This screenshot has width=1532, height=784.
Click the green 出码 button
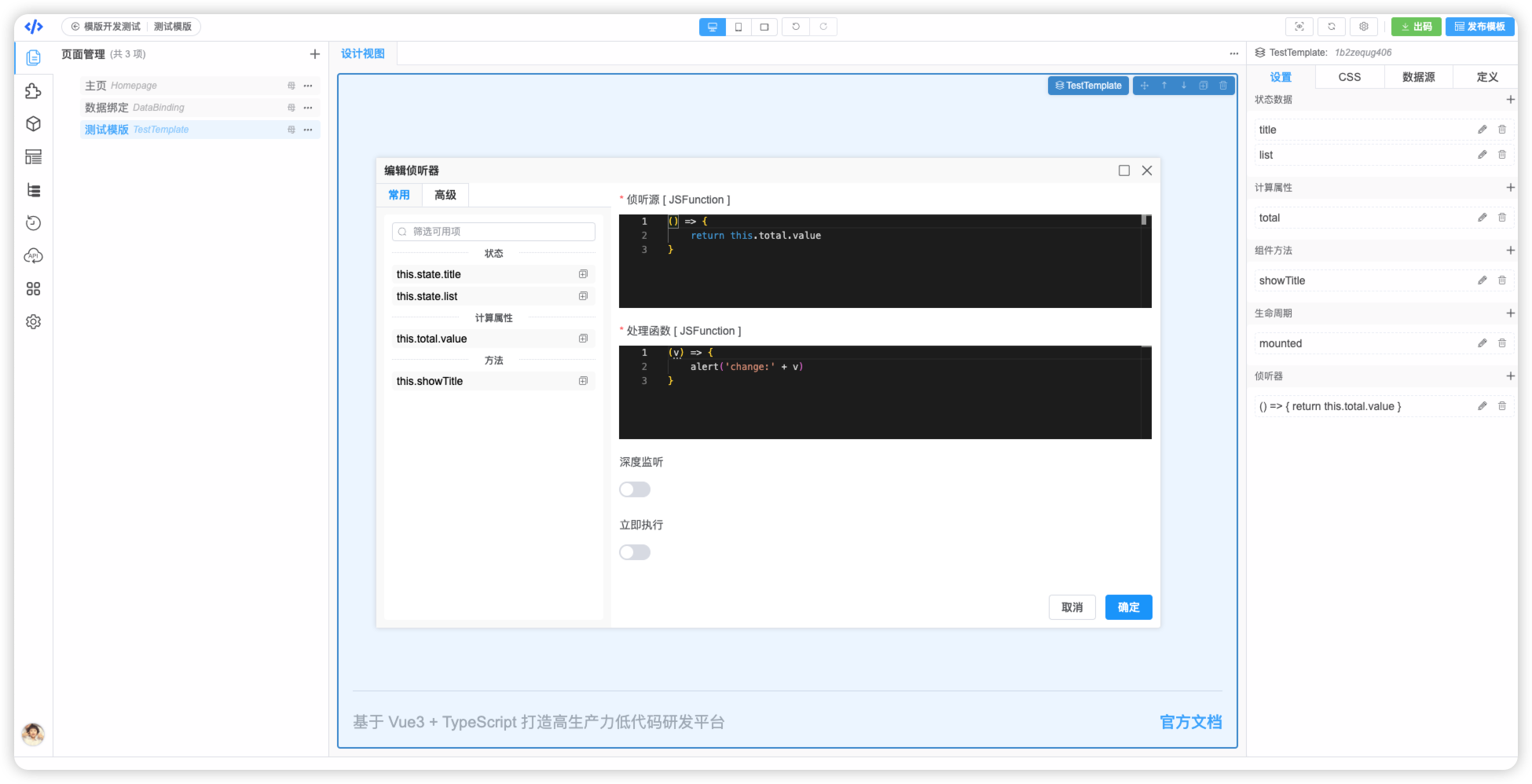(1417, 27)
